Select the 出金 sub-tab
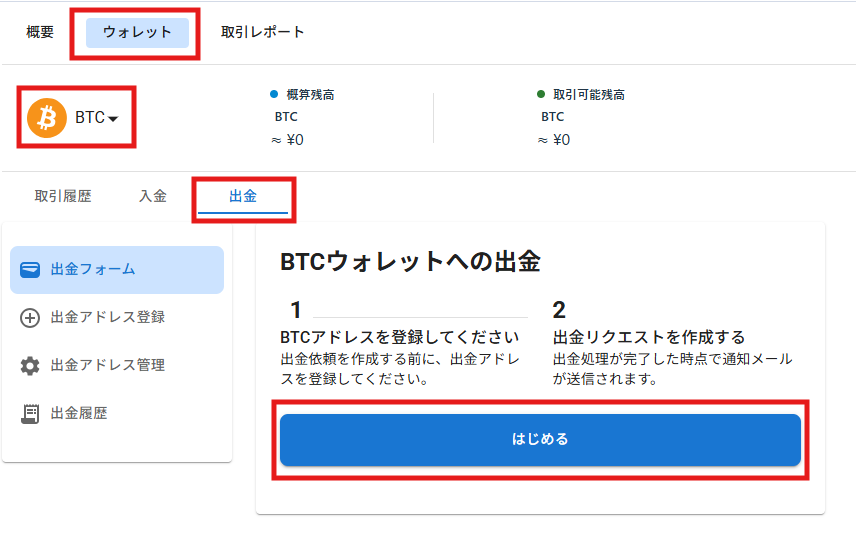856x534 pixels. [243, 197]
